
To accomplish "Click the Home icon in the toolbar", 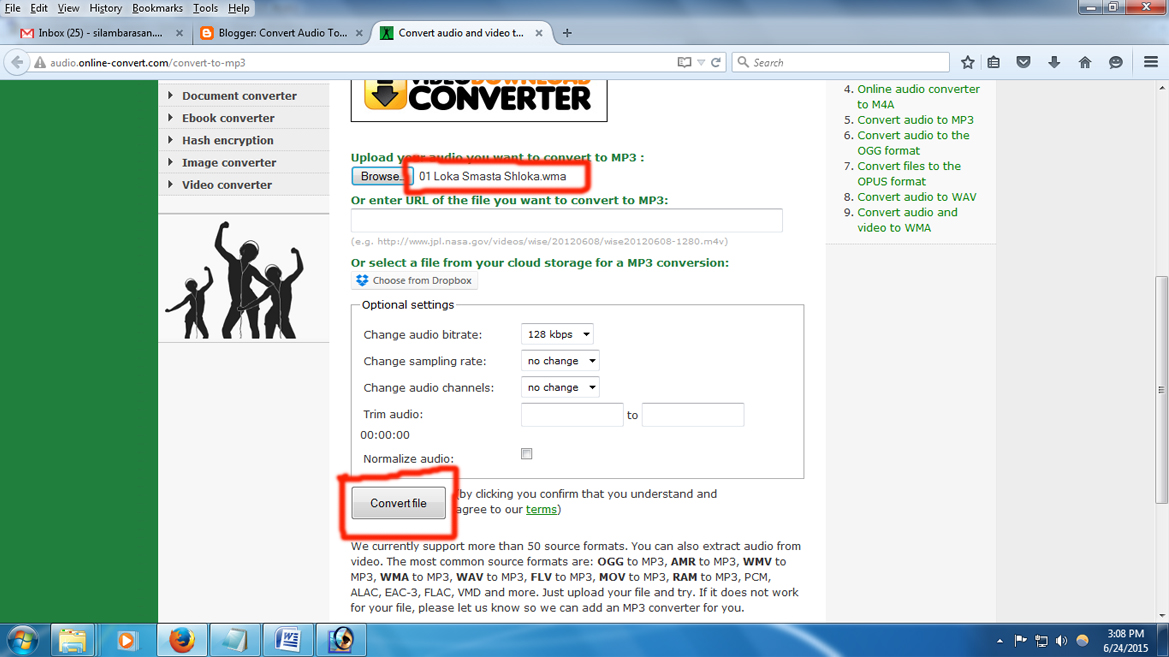I will point(1084,61).
